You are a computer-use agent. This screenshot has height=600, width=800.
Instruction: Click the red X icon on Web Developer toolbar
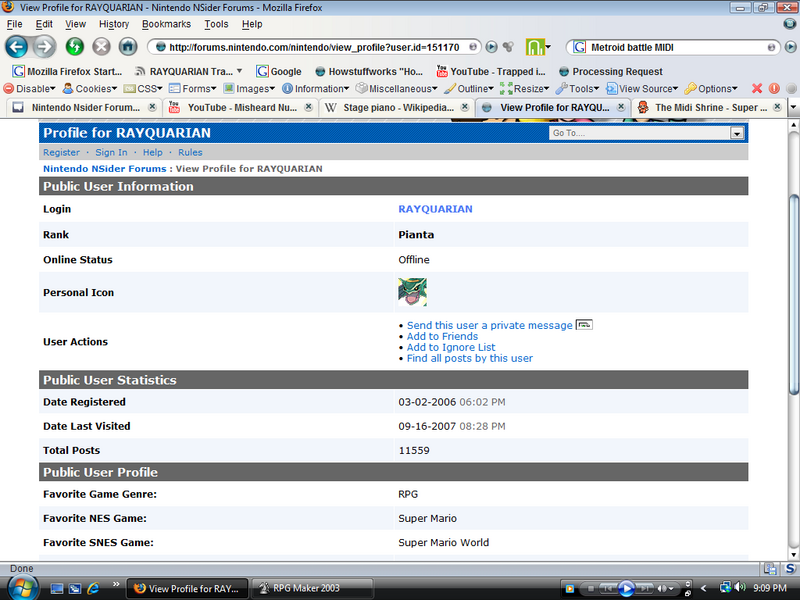click(757, 88)
